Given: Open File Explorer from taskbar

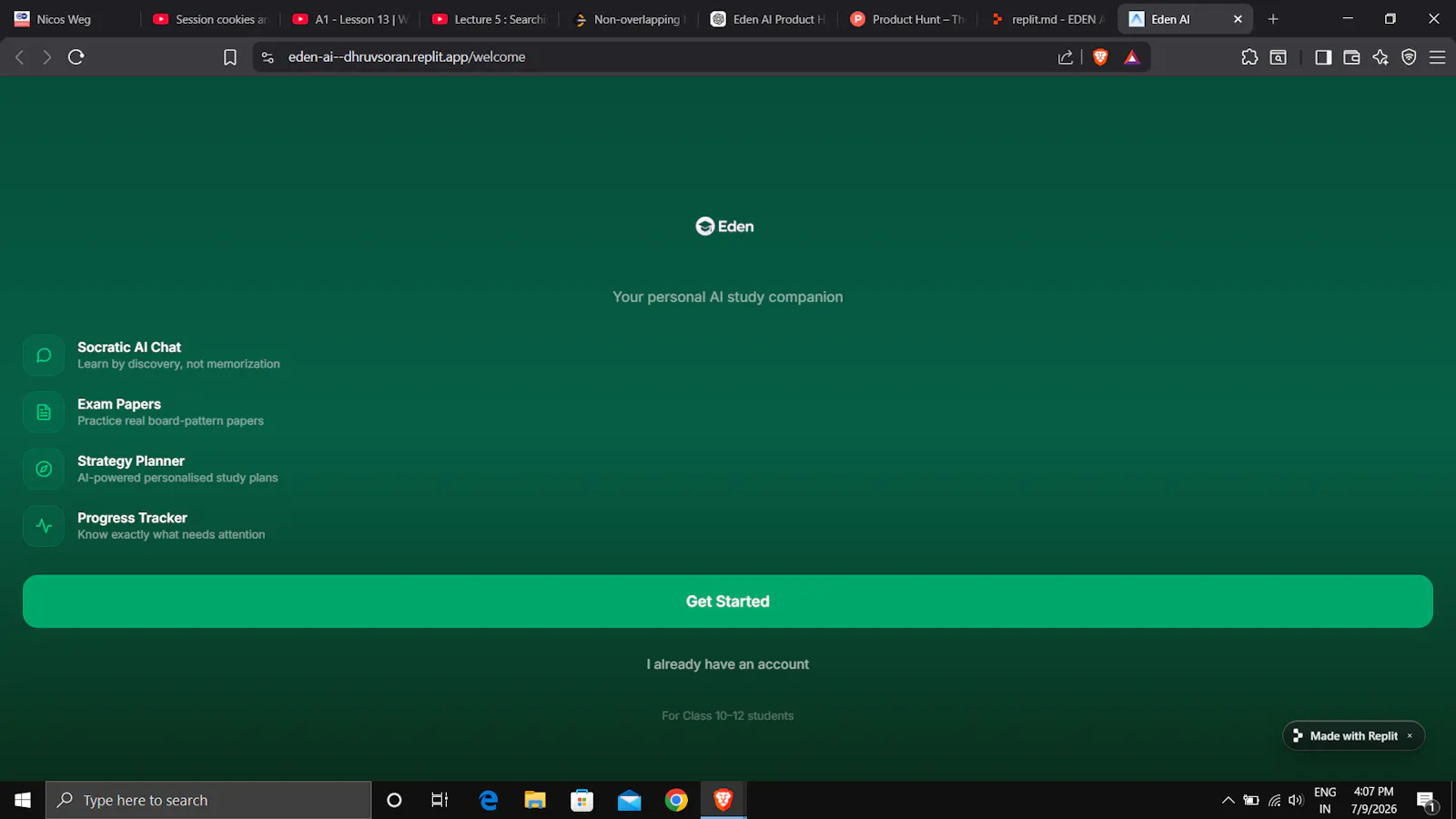Looking at the screenshot, I should 535,800.
